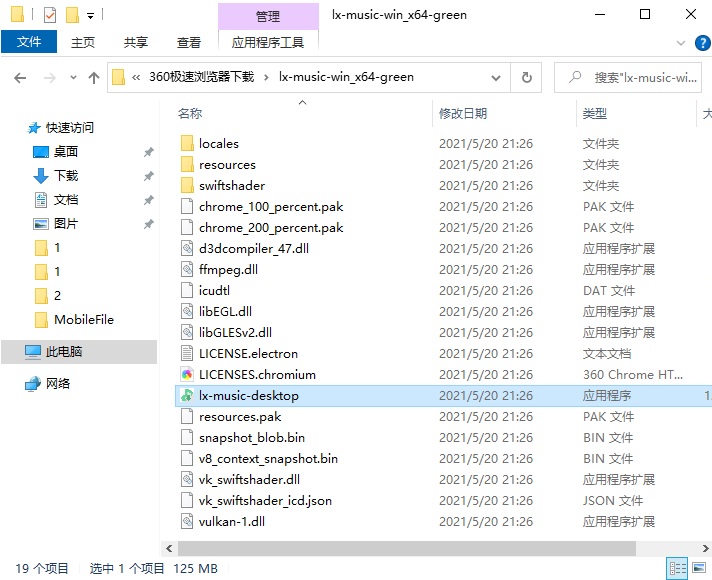Switch to large icons view button
Viewport: 712px width, 580px height.
pyautogui.click(x=699, y=569)
